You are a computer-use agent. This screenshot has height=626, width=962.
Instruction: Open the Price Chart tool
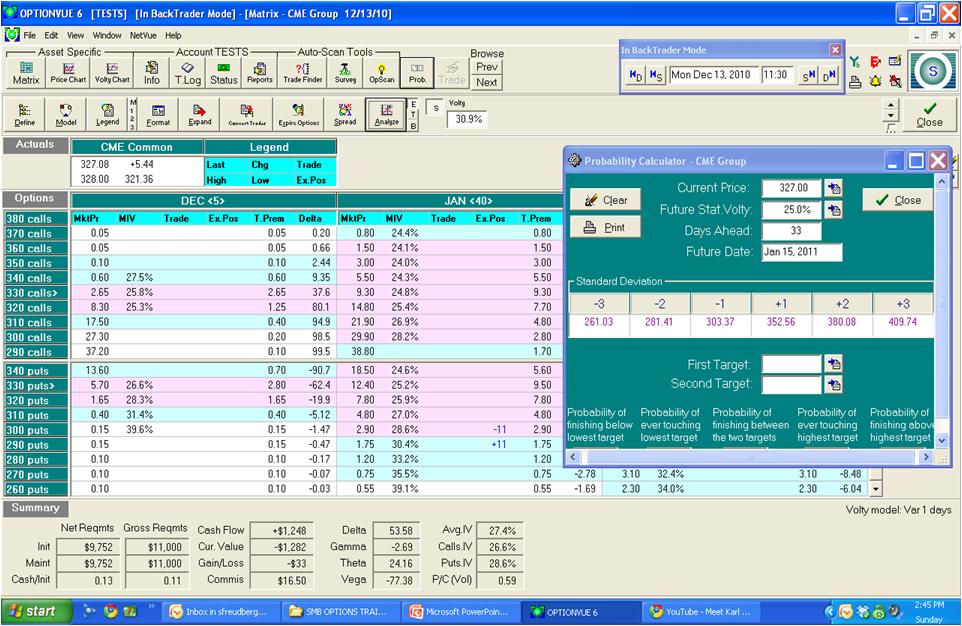coord(68,73)
